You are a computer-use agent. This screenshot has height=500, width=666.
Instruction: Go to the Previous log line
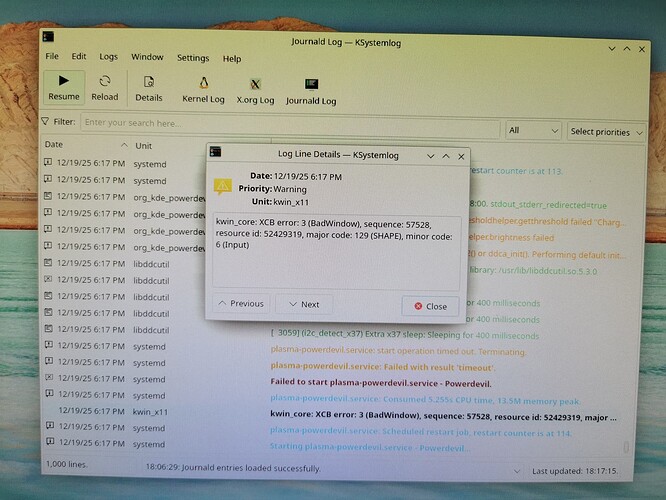240,304
